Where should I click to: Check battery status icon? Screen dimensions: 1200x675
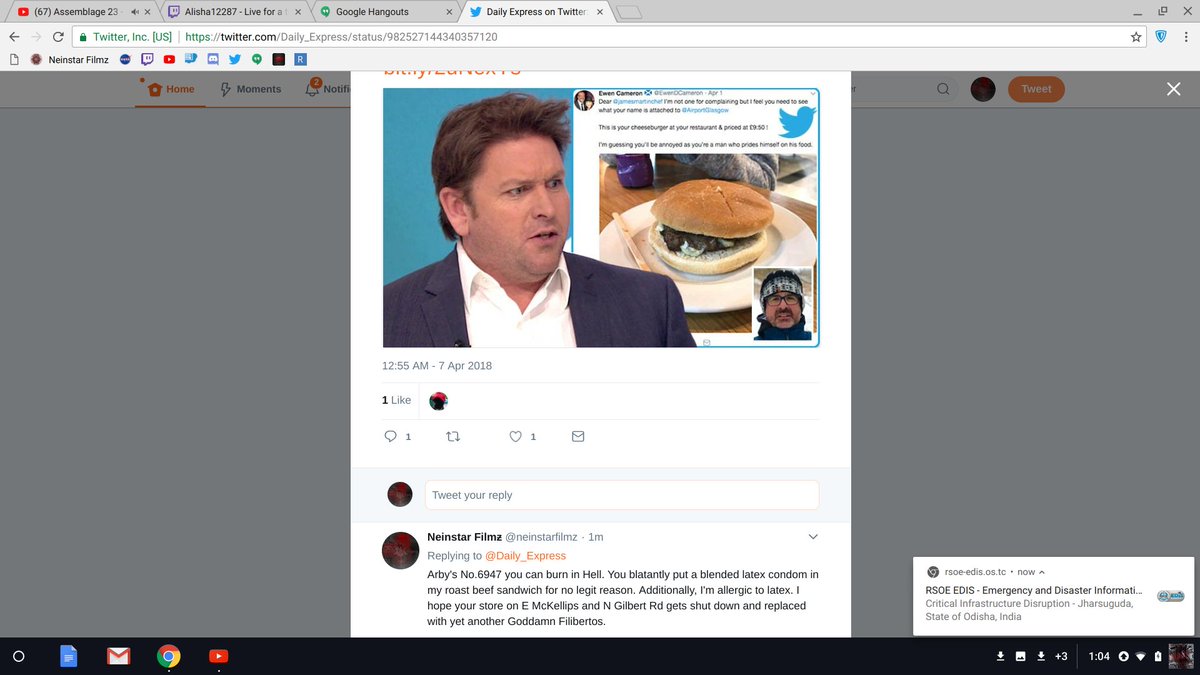[1158, 656]
